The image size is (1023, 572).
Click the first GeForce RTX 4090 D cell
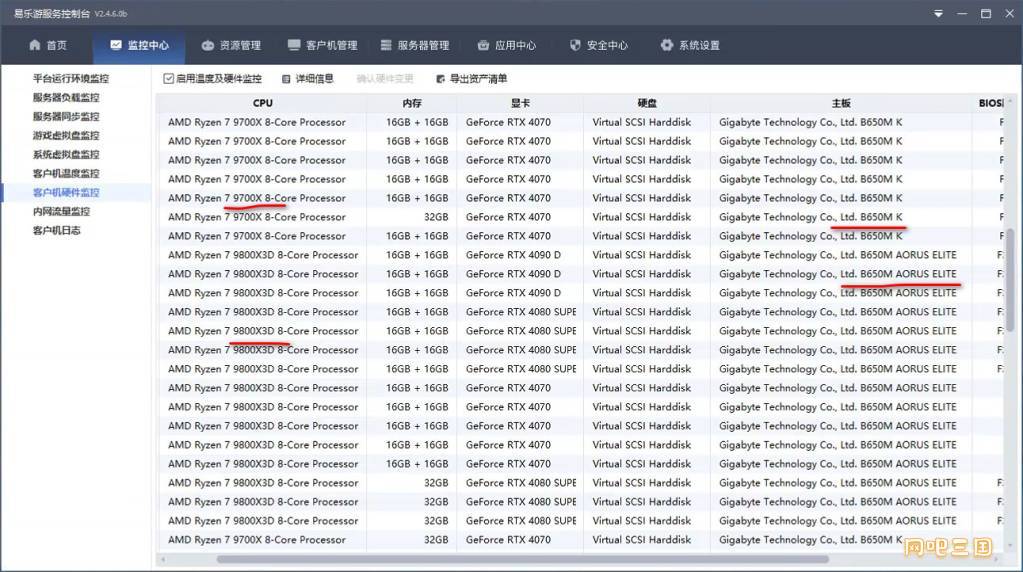coord(513,255)
